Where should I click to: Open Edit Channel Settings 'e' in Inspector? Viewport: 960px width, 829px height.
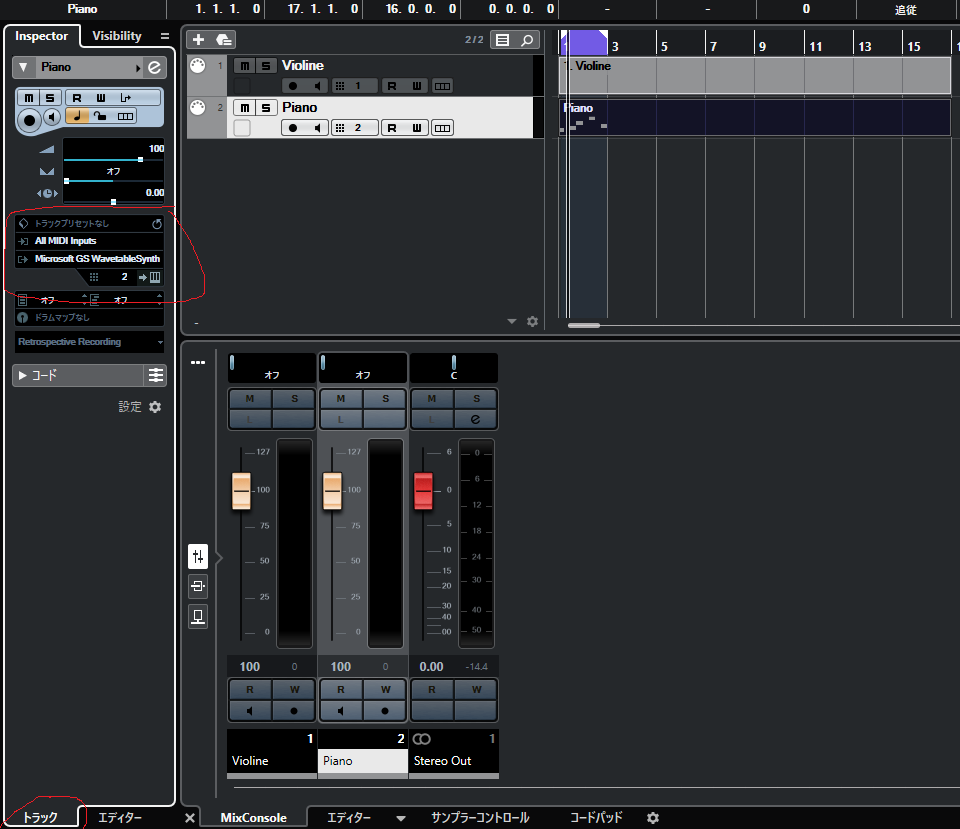click(x=154, y=67)
